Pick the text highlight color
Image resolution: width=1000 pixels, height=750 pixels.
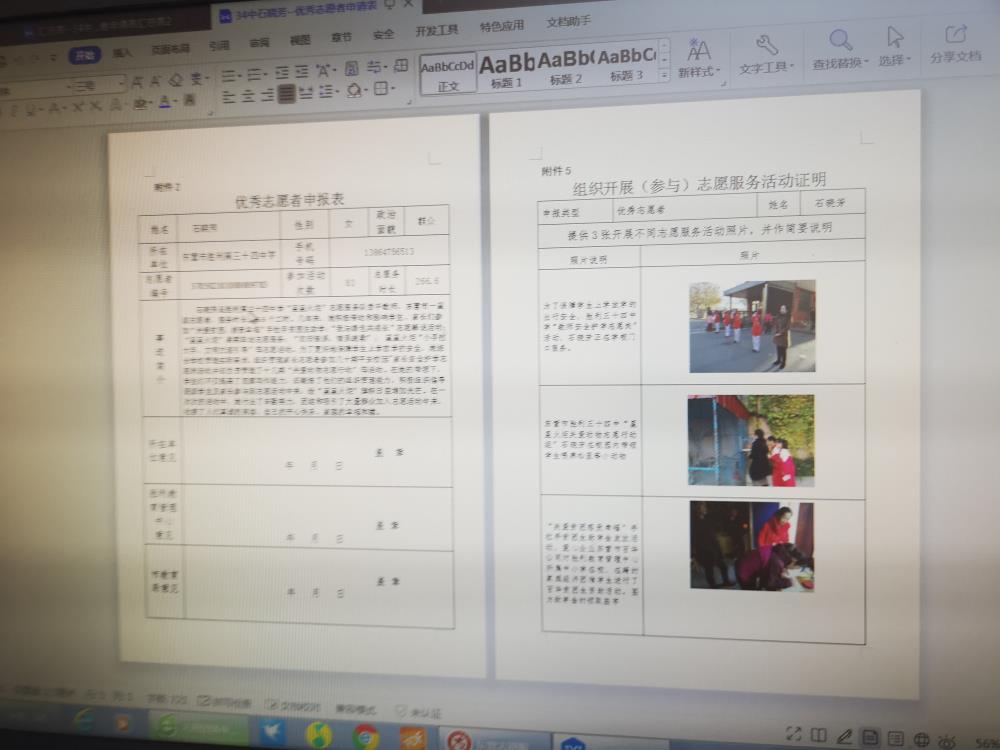[x=142, y=103]
